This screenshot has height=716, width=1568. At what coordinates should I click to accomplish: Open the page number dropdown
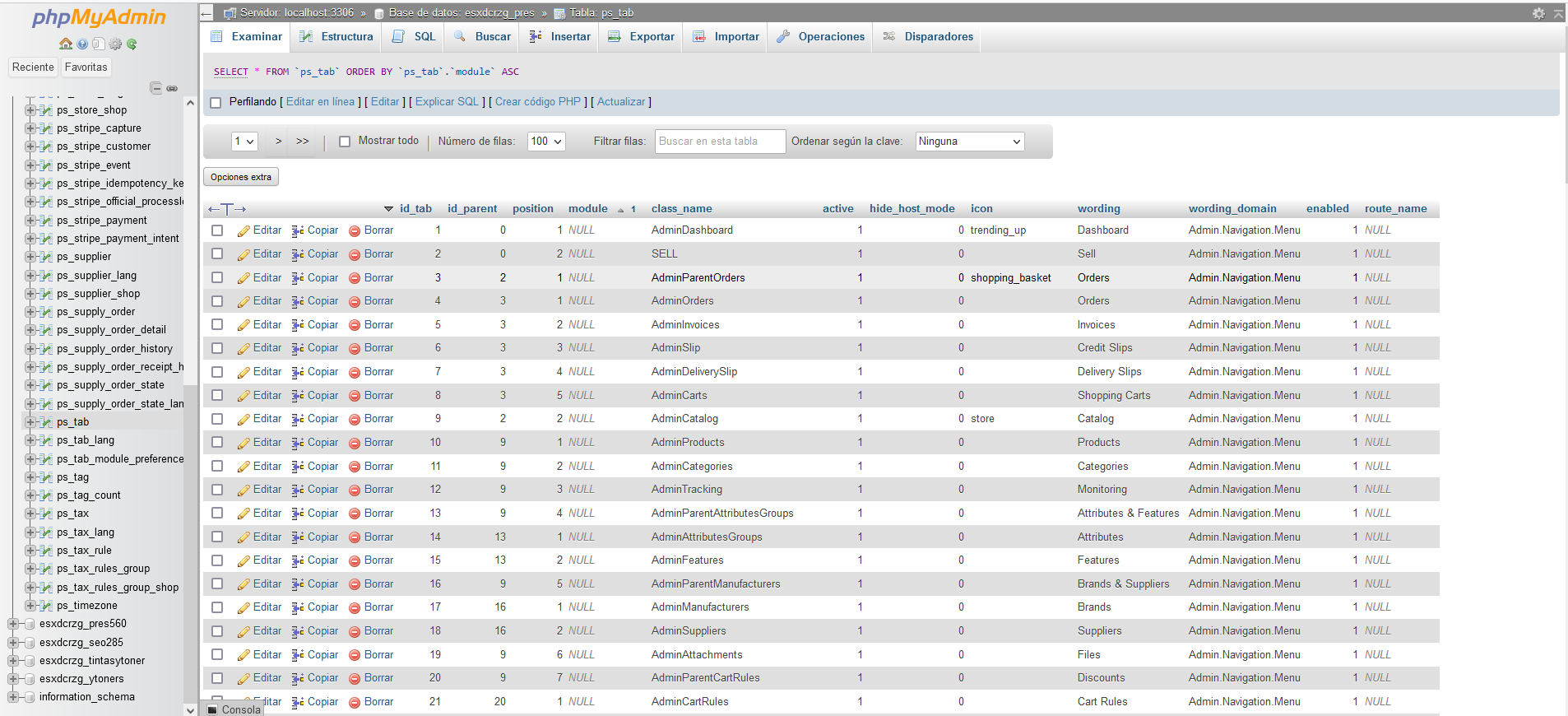[x=244, y=142]
